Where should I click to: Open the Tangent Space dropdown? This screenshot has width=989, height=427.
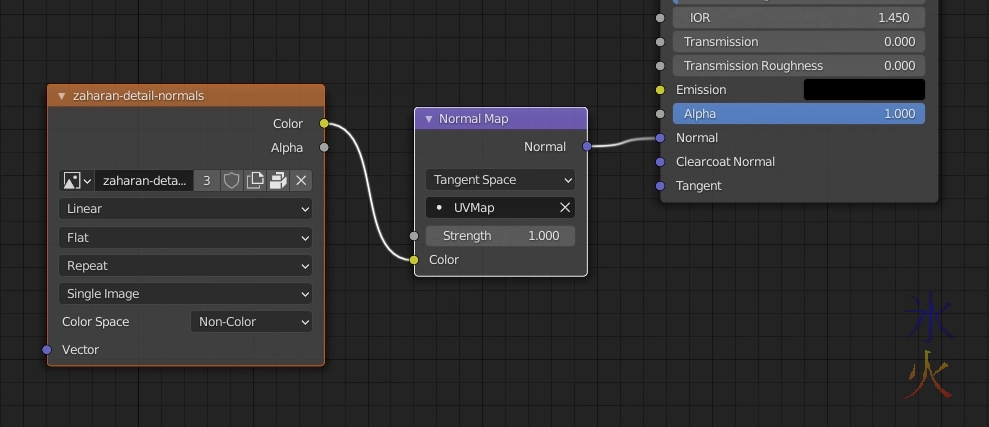(500, 180)
